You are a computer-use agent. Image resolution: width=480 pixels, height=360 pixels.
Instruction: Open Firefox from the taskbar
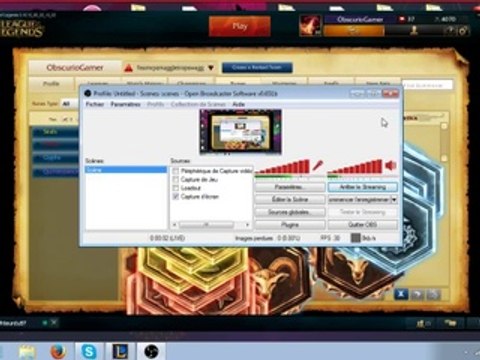[x=58, y=351]
